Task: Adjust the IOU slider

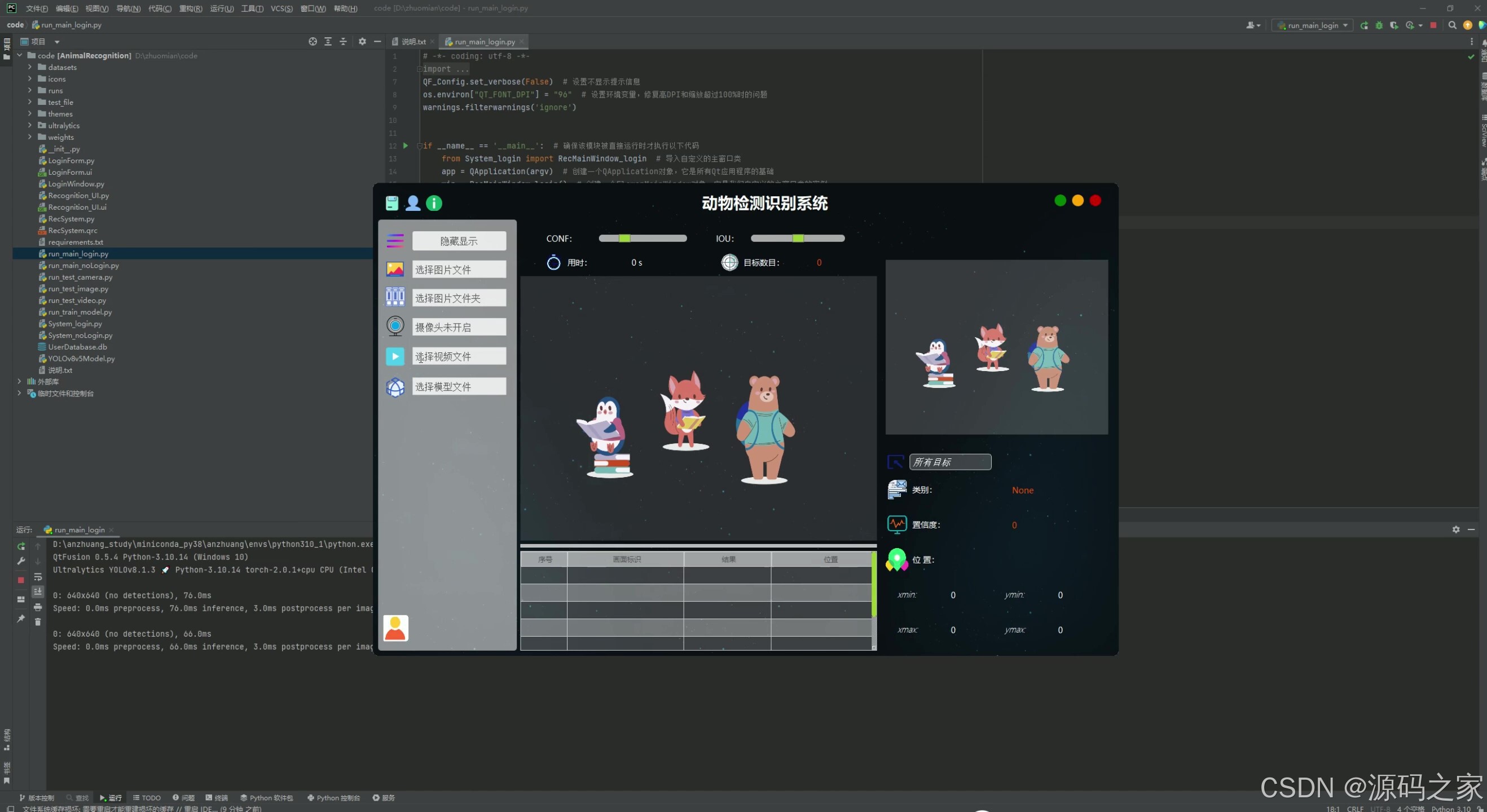Action: [x=797, y=239]
